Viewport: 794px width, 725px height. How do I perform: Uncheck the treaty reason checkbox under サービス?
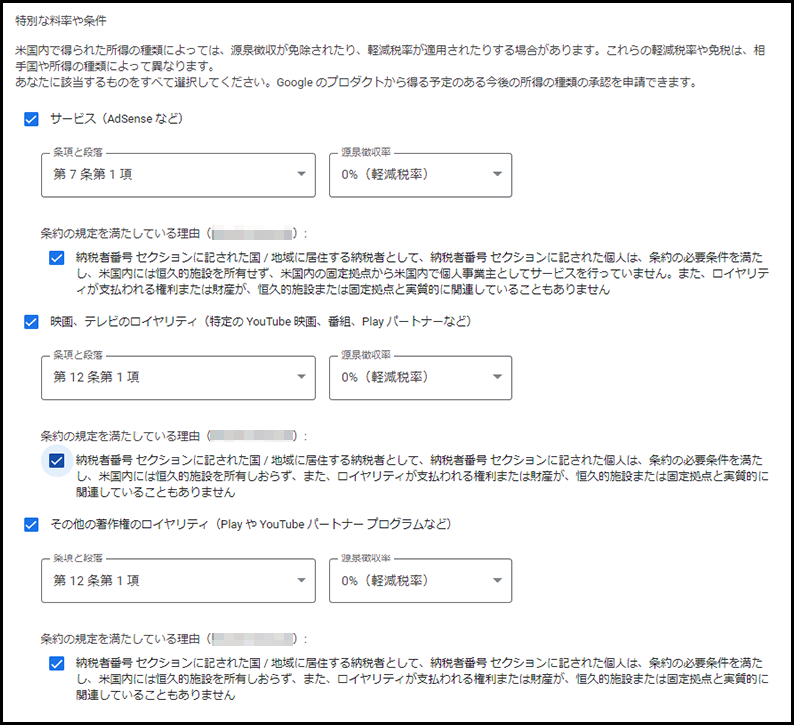click(56, 257)
